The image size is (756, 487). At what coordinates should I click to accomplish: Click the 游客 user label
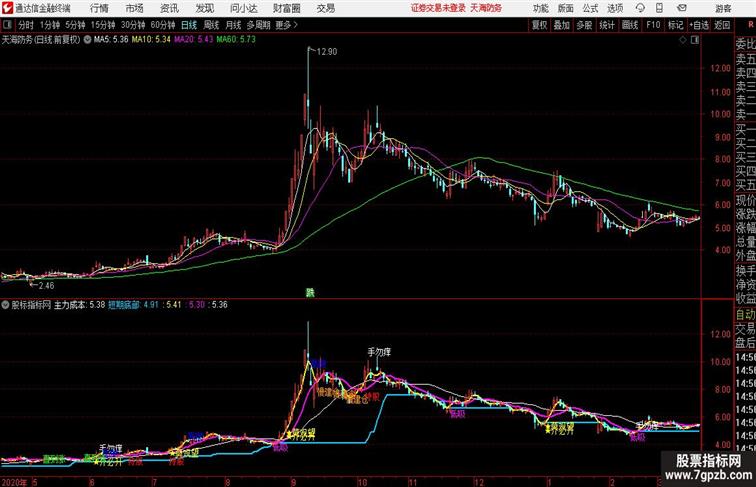(x=723, y=8)
